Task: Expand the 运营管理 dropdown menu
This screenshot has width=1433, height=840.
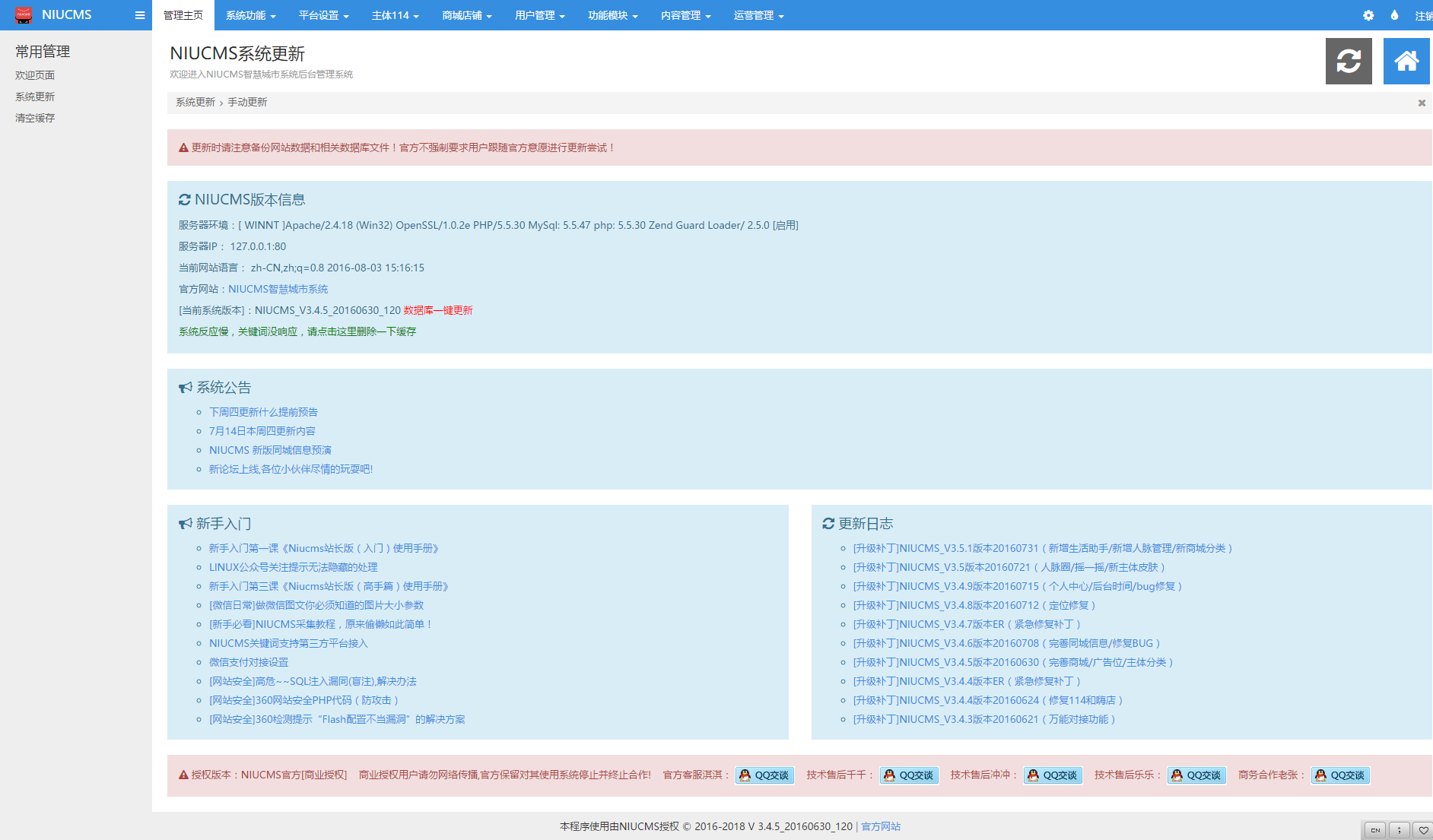Action: coord(759,15)
